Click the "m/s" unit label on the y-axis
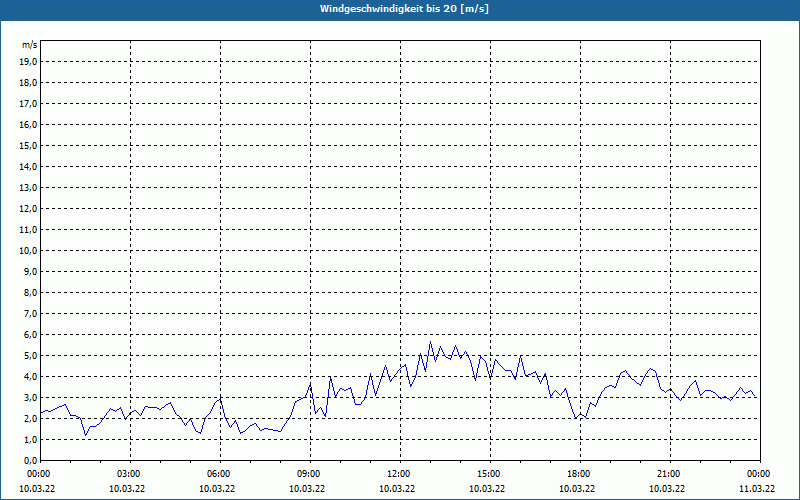The image size is (800, 500). pos(30,45)
